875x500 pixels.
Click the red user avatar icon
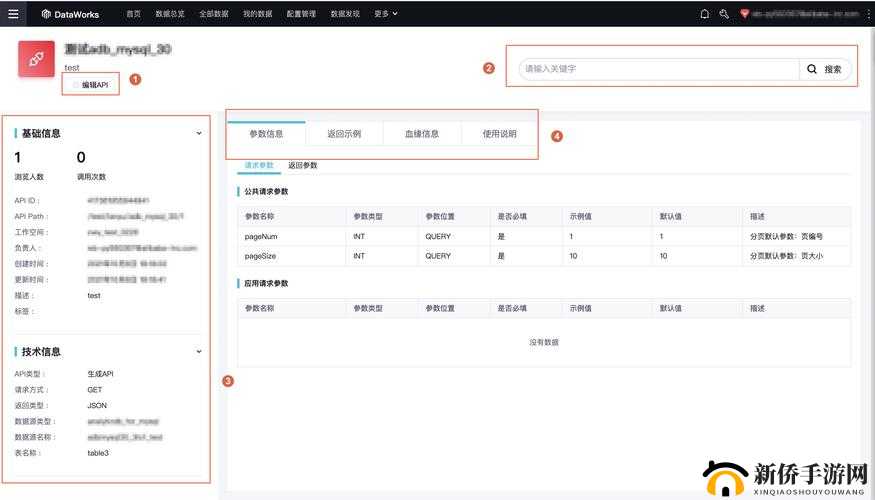coord(744,13)
